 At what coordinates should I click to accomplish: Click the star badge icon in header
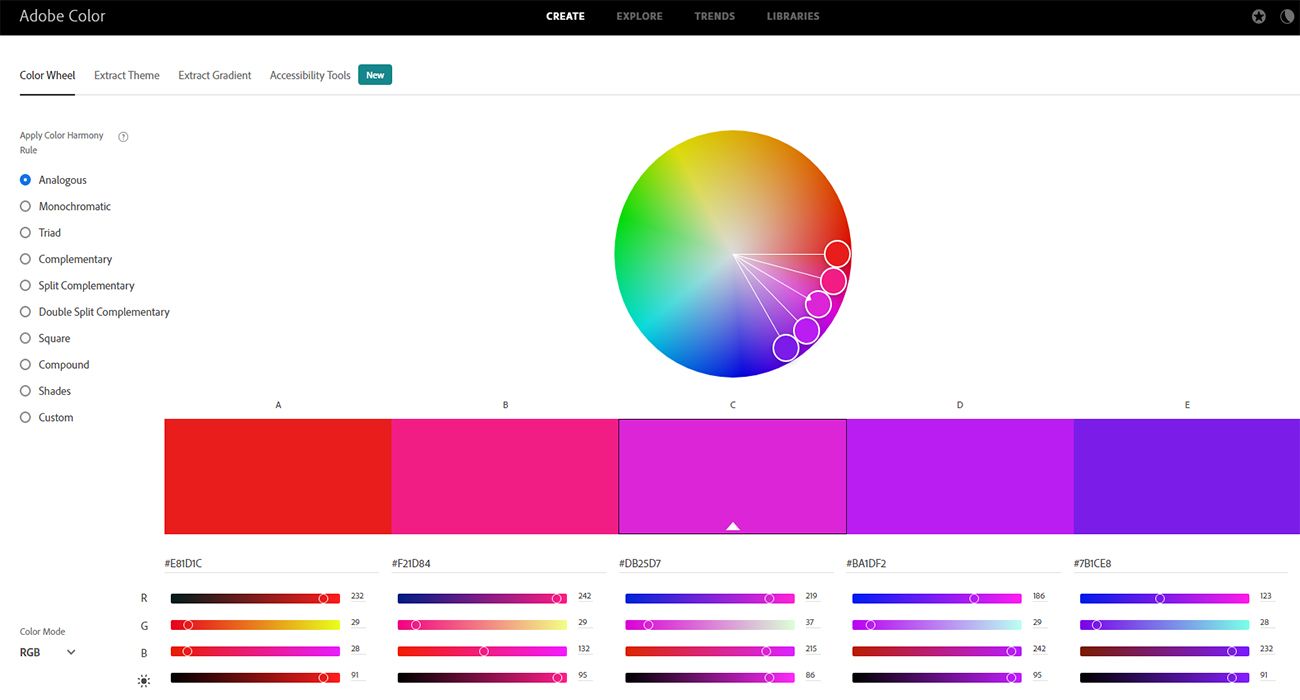(1258, 17)
